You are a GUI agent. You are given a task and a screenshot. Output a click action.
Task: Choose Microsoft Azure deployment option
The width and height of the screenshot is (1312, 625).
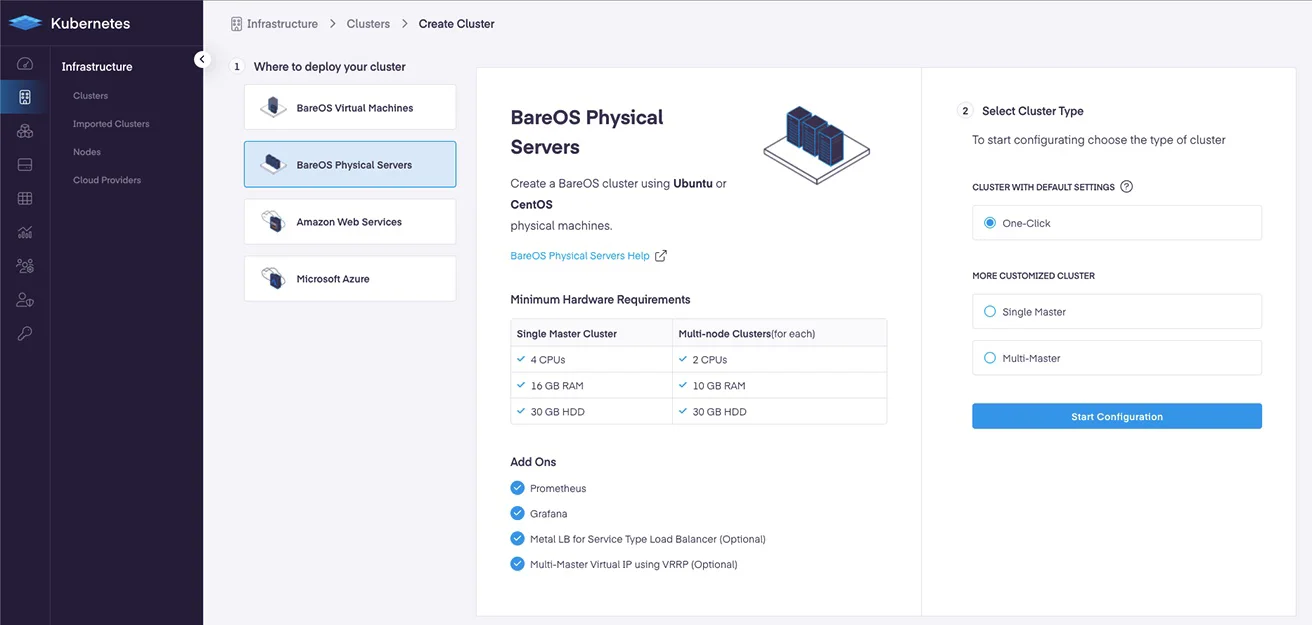[350, 279]
